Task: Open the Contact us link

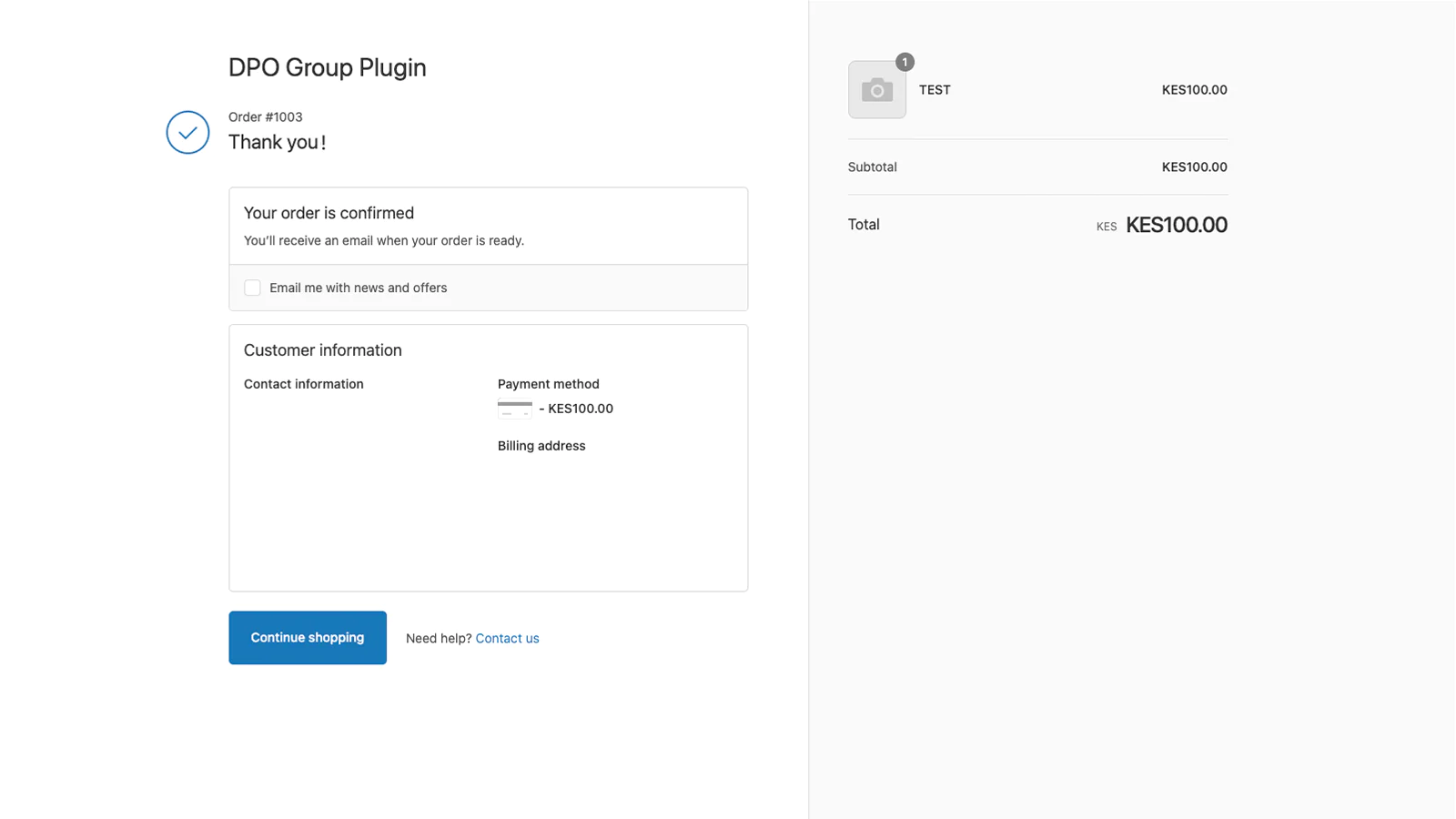Action: click(507, 639)
